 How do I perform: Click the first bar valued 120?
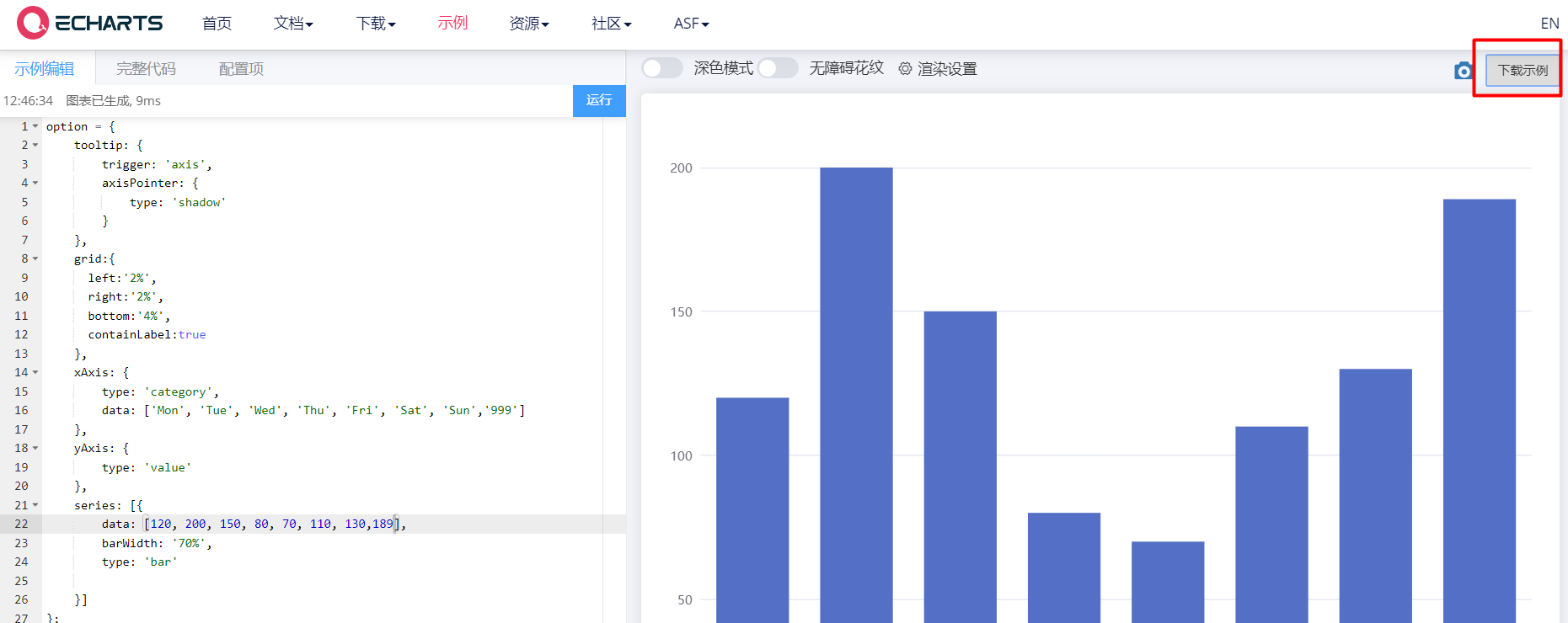click(752, 510)
